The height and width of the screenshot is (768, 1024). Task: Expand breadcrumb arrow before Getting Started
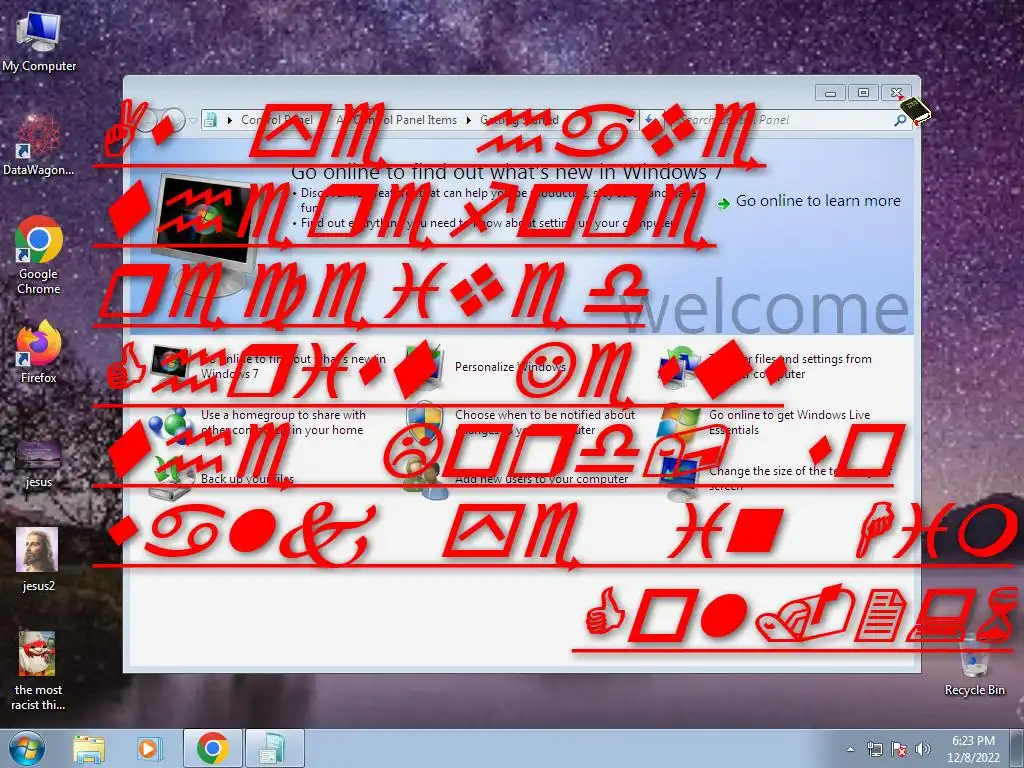pos(469,120)
